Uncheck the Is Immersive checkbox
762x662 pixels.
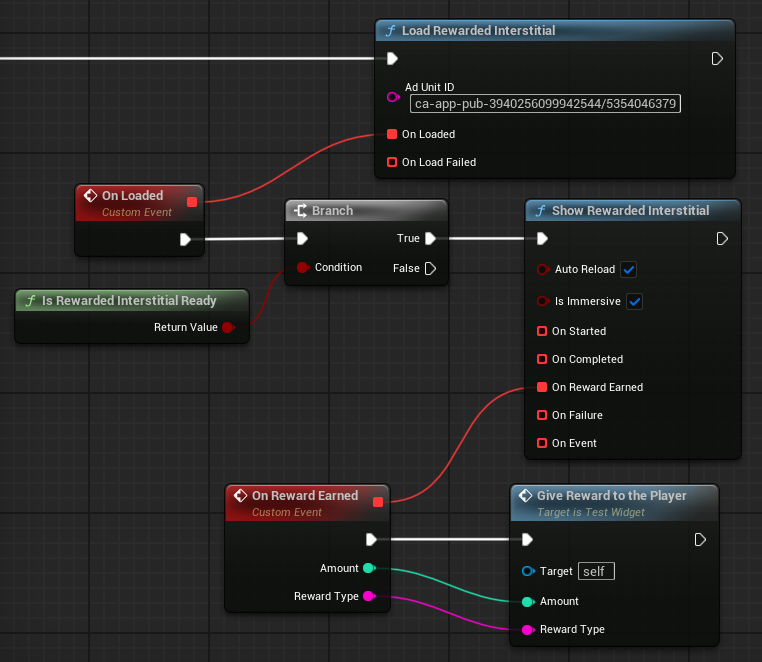[x=634, y=302]
